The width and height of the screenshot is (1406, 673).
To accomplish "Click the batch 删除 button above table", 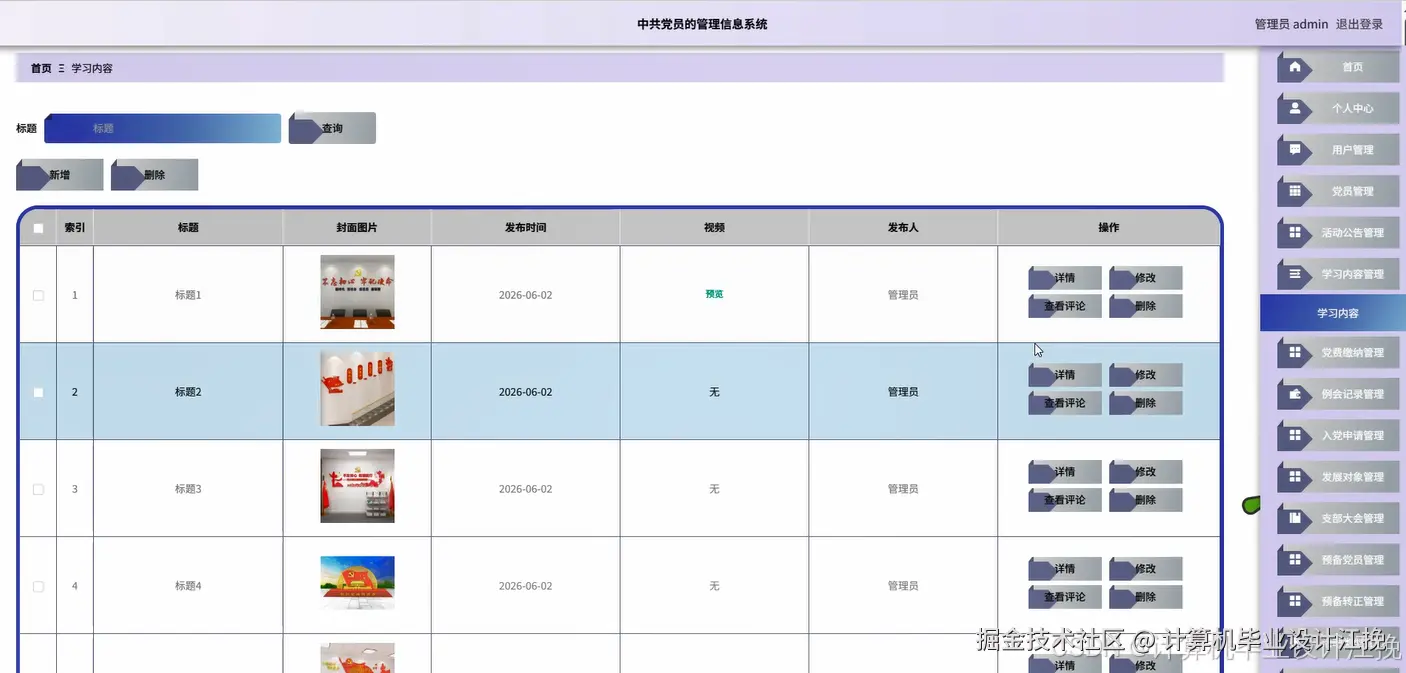I will [x=154, y=175].
